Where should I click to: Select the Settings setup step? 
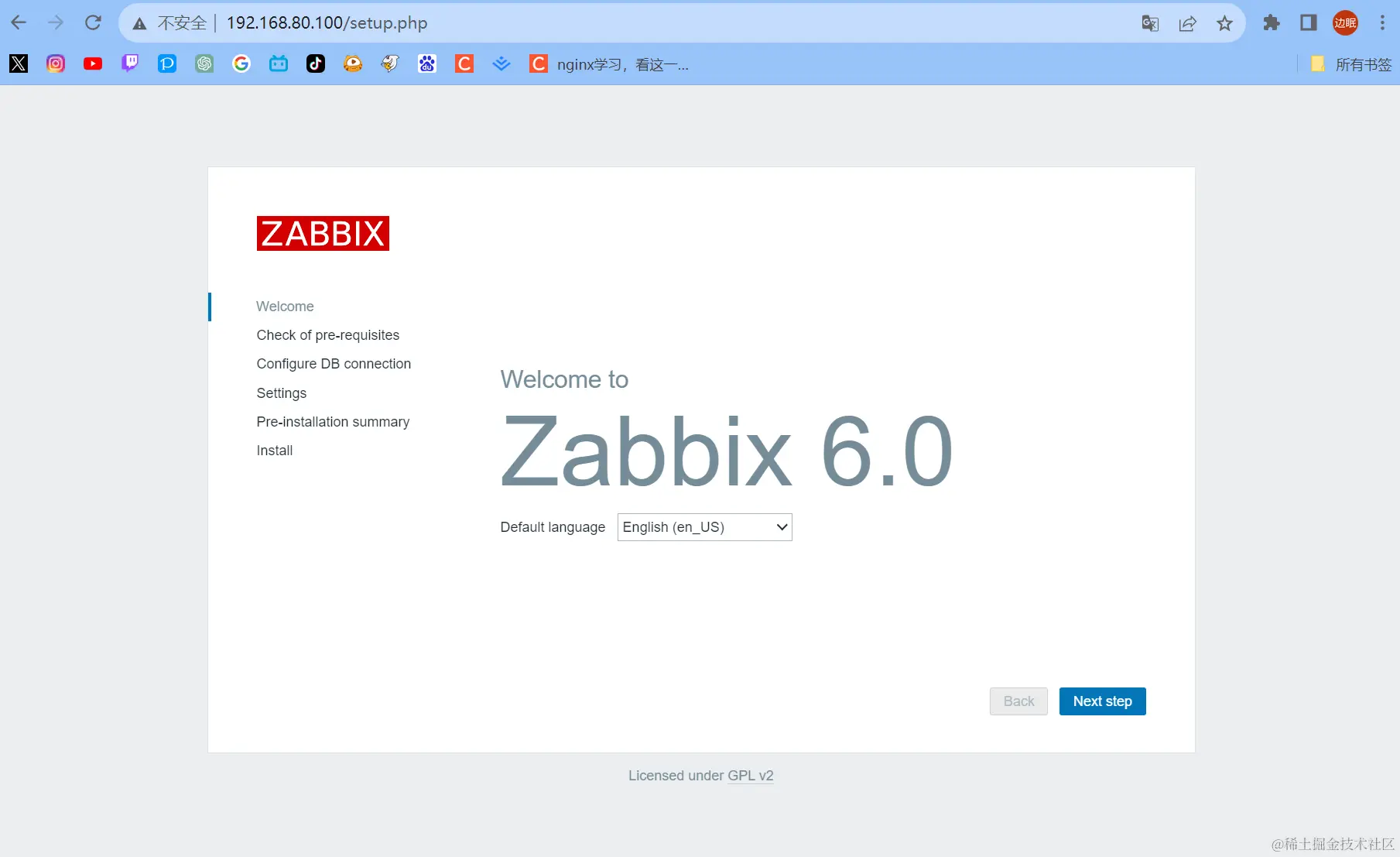click(x=282, y=393)
